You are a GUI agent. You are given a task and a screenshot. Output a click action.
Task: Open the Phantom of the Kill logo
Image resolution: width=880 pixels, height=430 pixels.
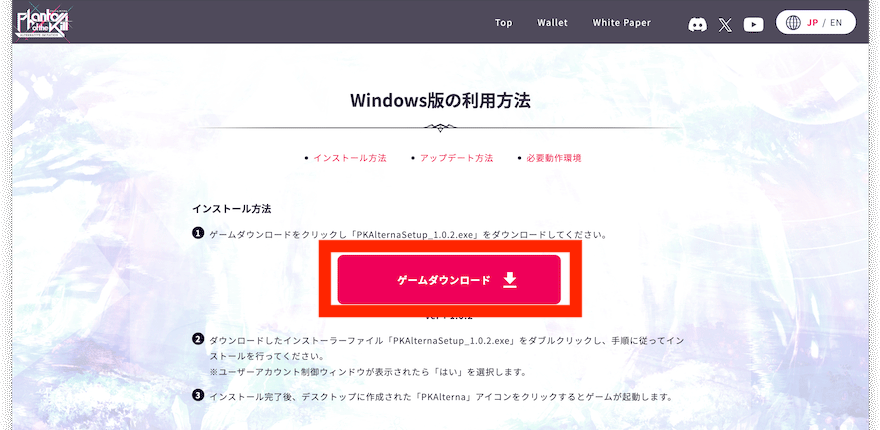(44, 21)
